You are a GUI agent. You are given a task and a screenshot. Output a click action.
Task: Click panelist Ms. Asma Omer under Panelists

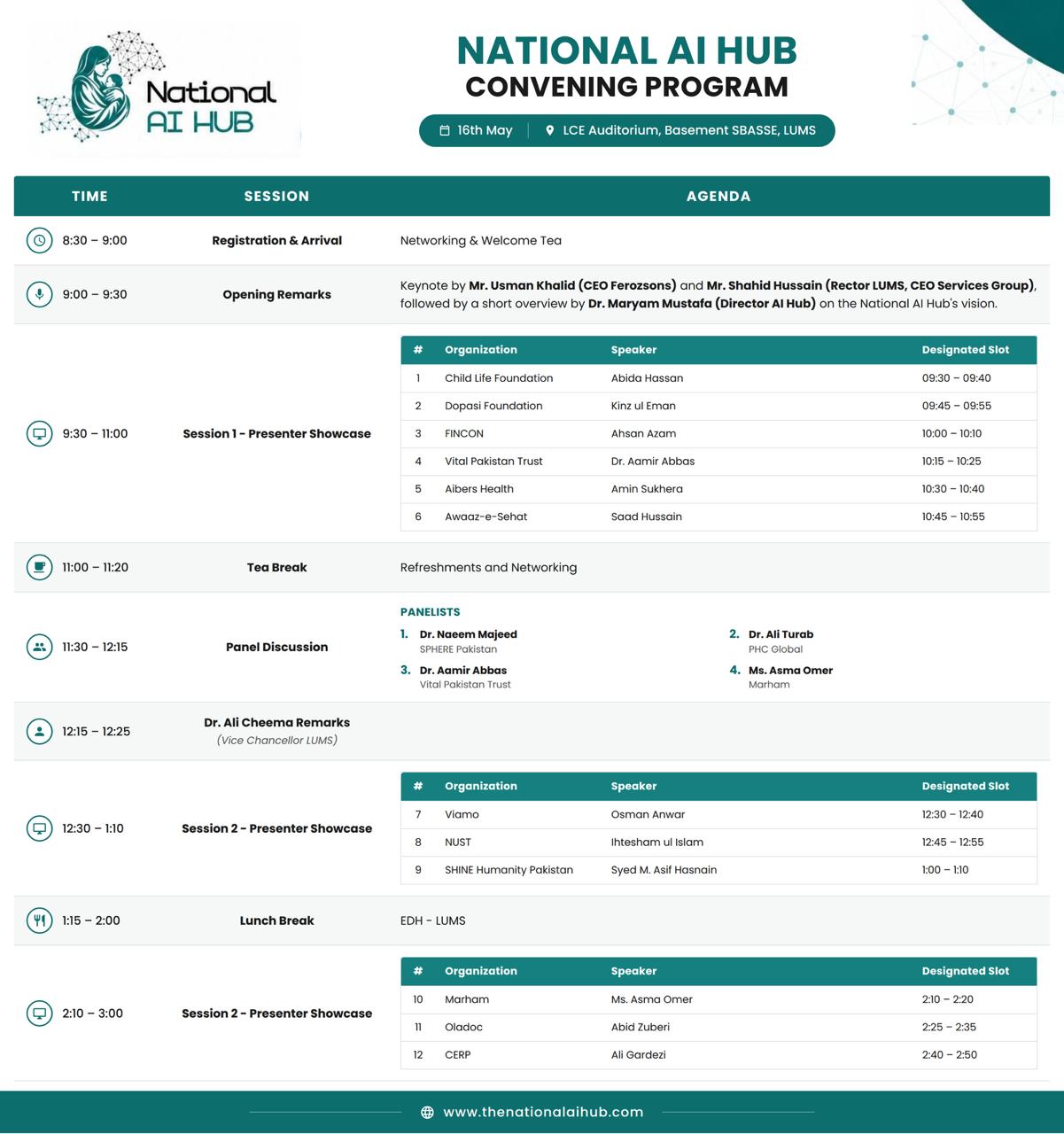pyautogui.click(x=790, y=671)
